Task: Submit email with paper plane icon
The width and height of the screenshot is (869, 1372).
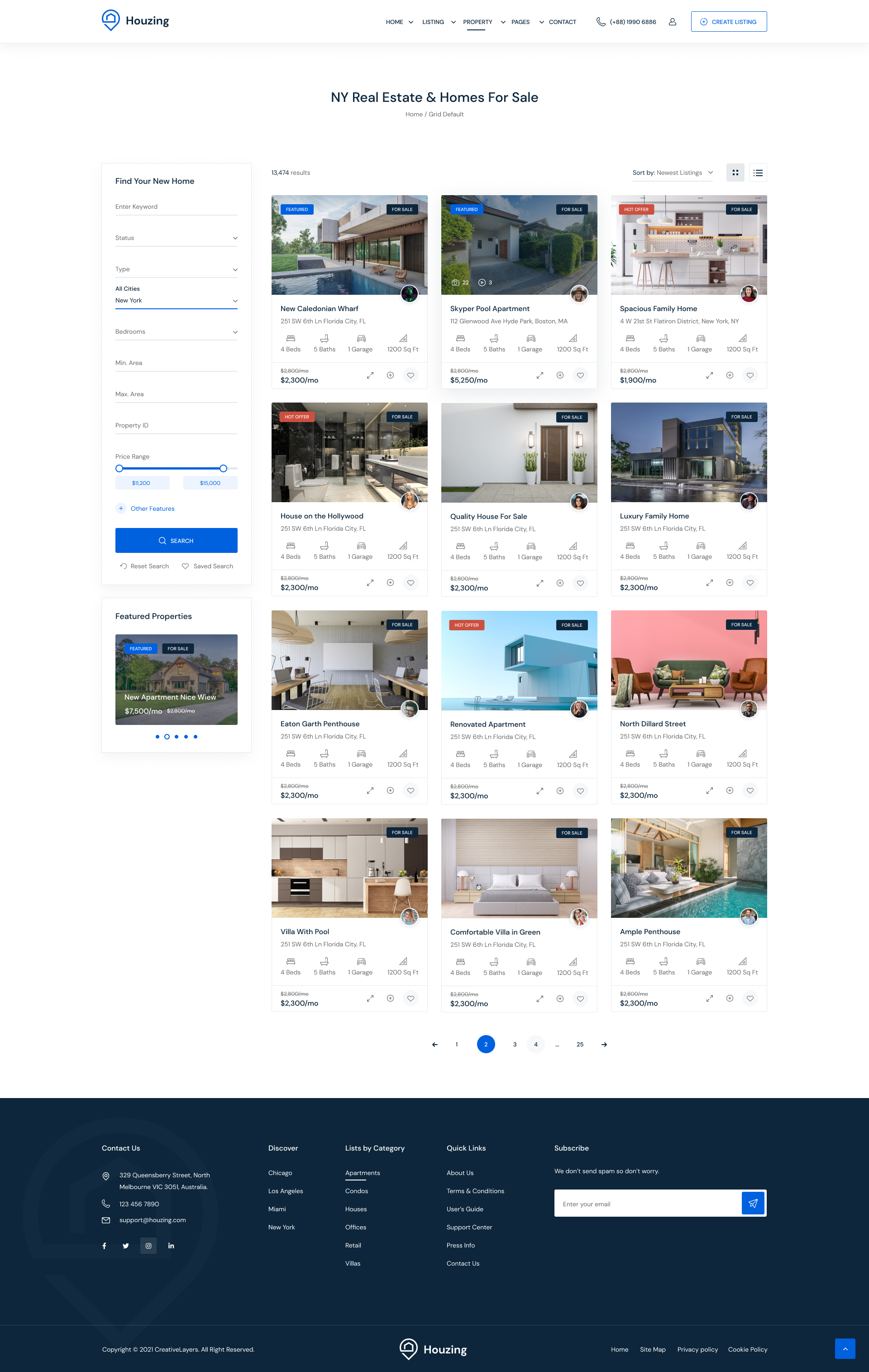Action: click(753, 1204)
